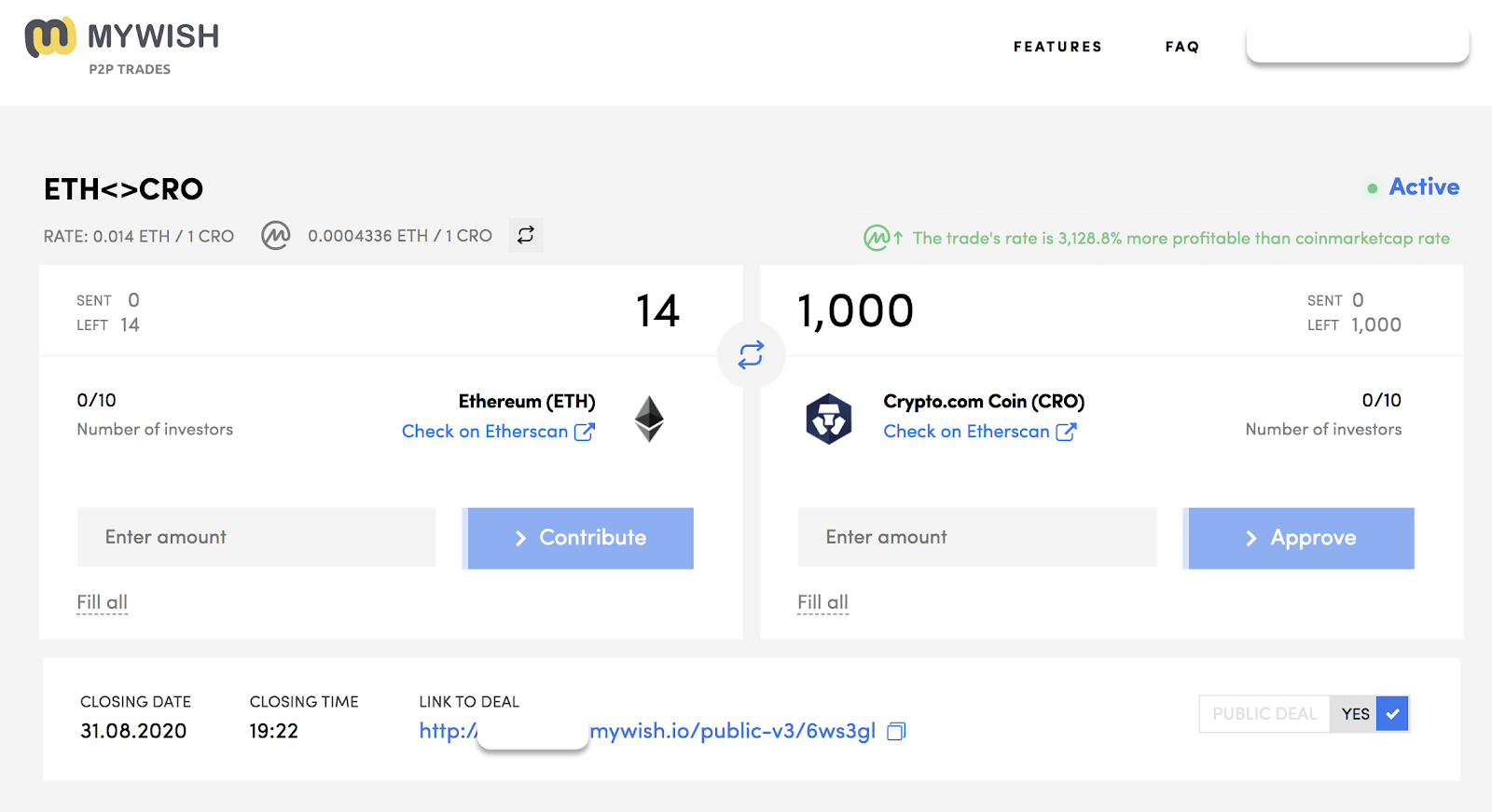The image size is (1492, 812).
Task: Click the rate swap icon beside 0.0004336 ETH
Action: (526, 235)
